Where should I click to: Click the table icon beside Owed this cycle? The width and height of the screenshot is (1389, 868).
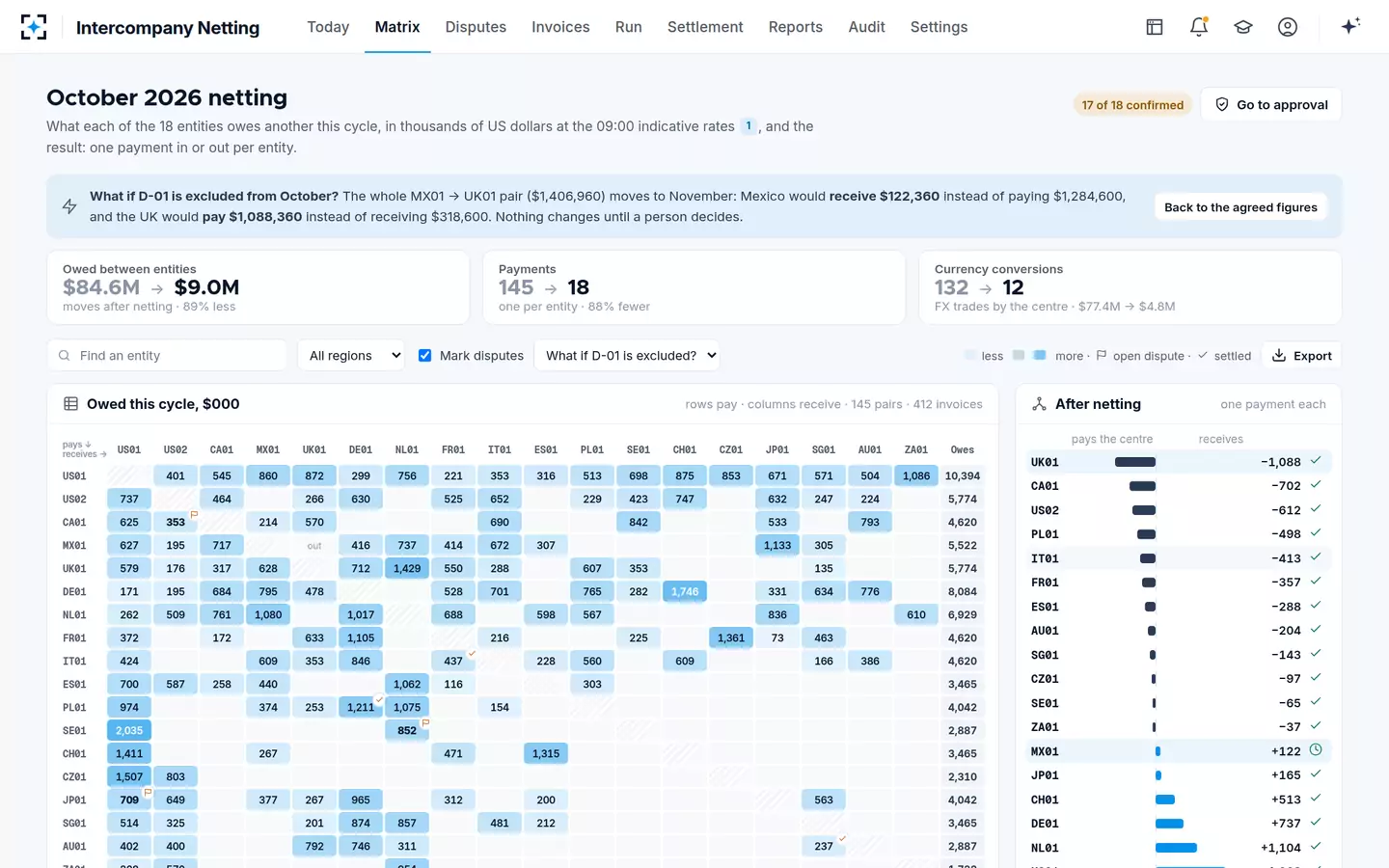coord(70,404)
